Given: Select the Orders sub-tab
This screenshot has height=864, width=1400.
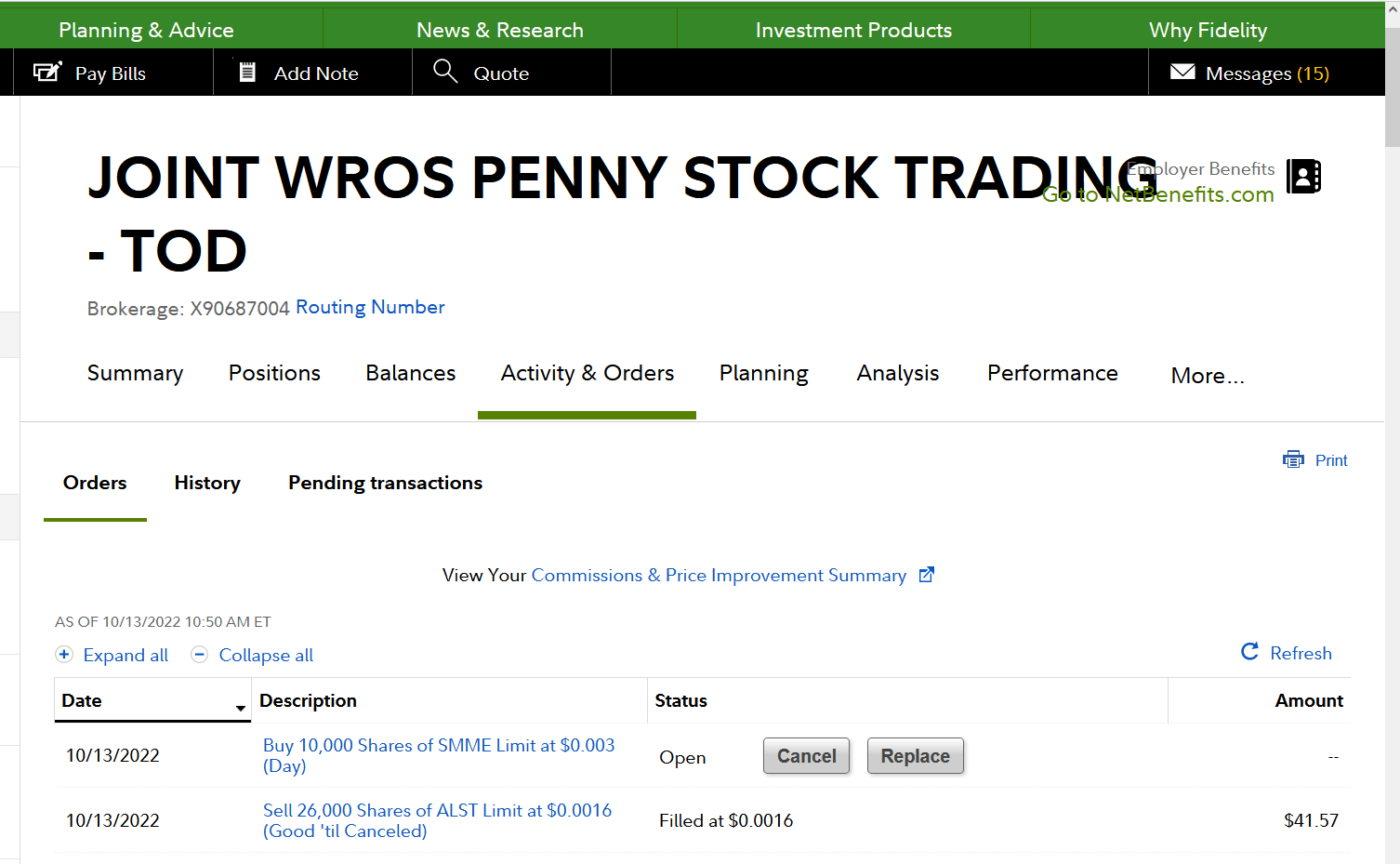Looking at the screenshot, I should (x=95, y=483).
